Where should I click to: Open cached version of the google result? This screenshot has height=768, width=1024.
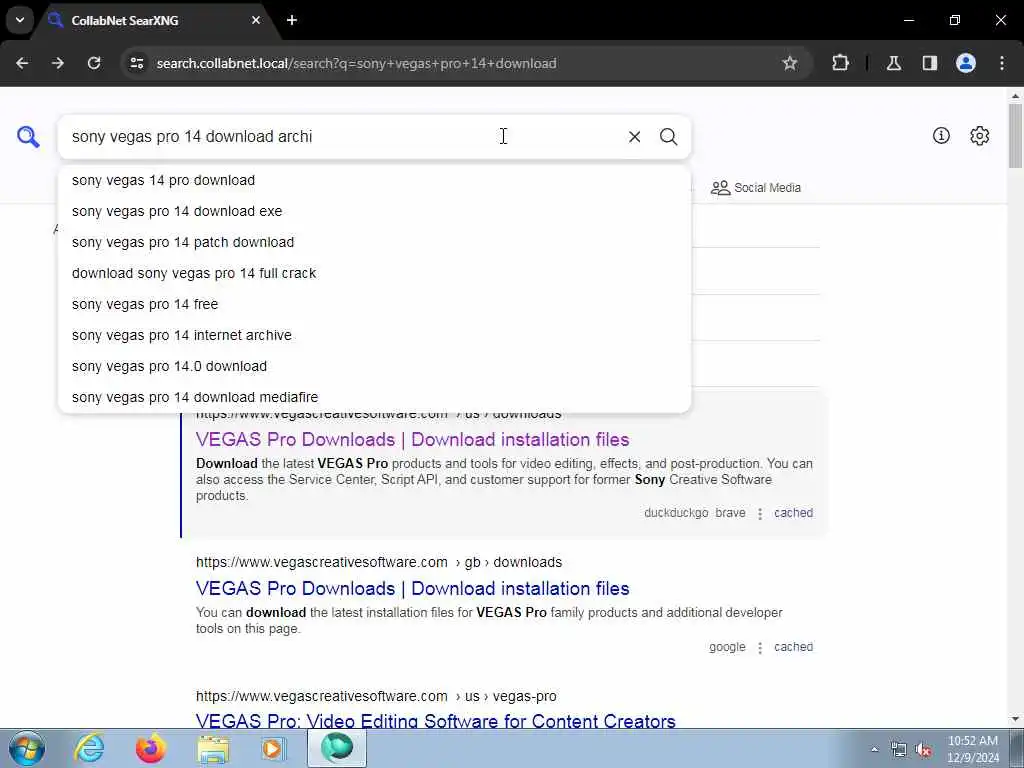[793, 647]
